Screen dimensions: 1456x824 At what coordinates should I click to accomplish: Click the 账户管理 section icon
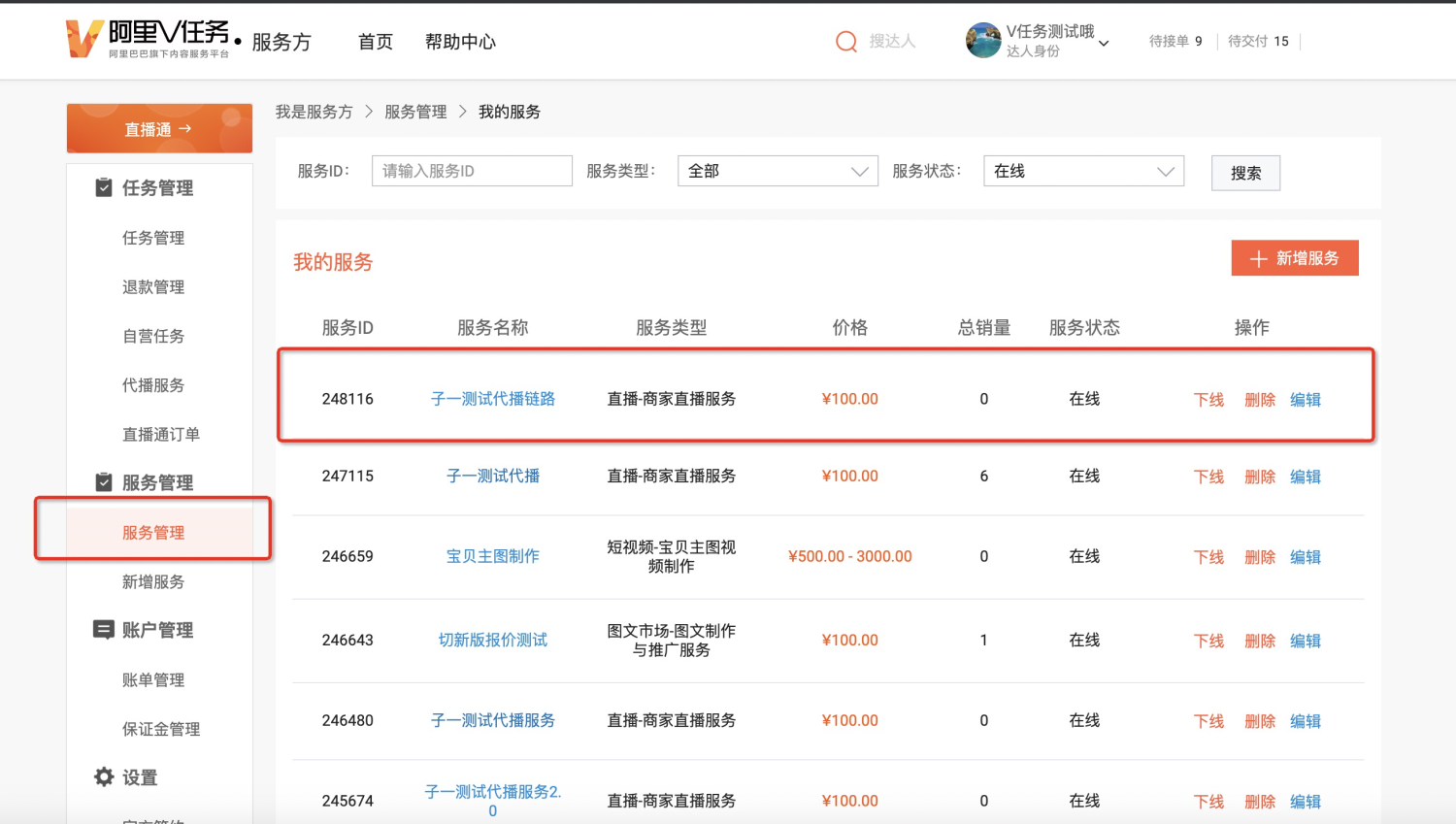[103, 630]
